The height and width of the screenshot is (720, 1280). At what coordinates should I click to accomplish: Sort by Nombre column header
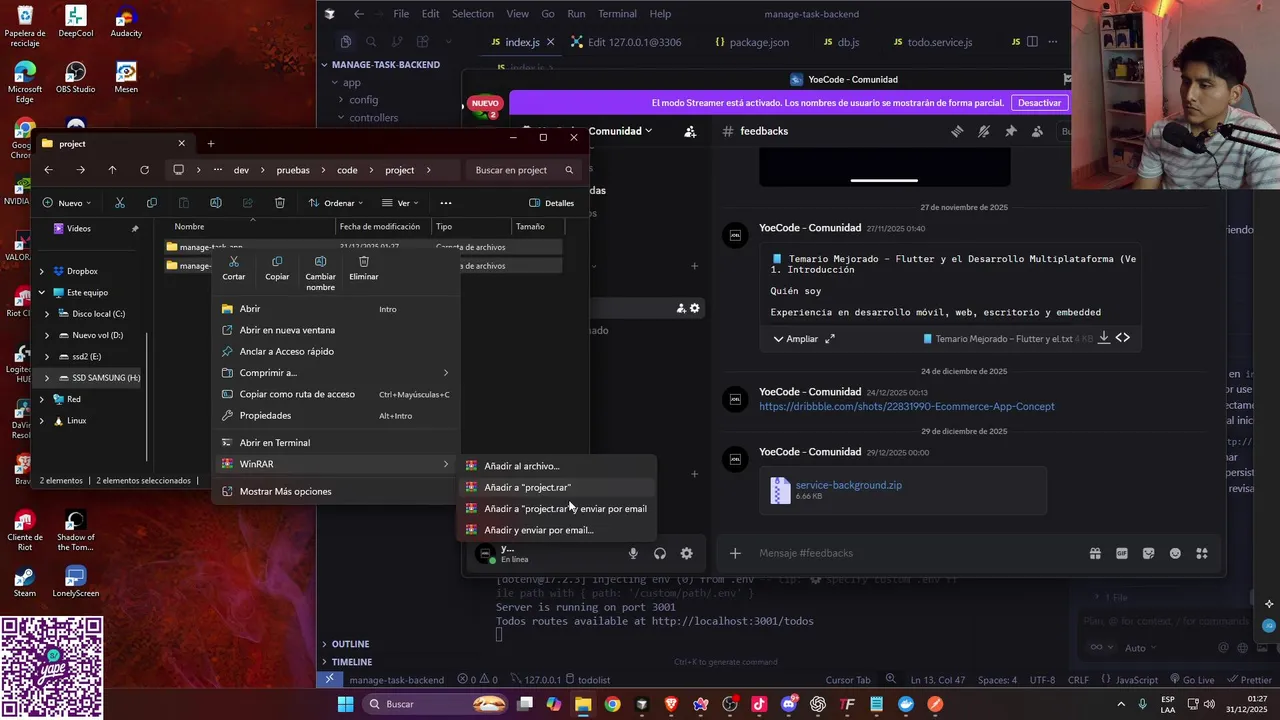pos(189,227)
